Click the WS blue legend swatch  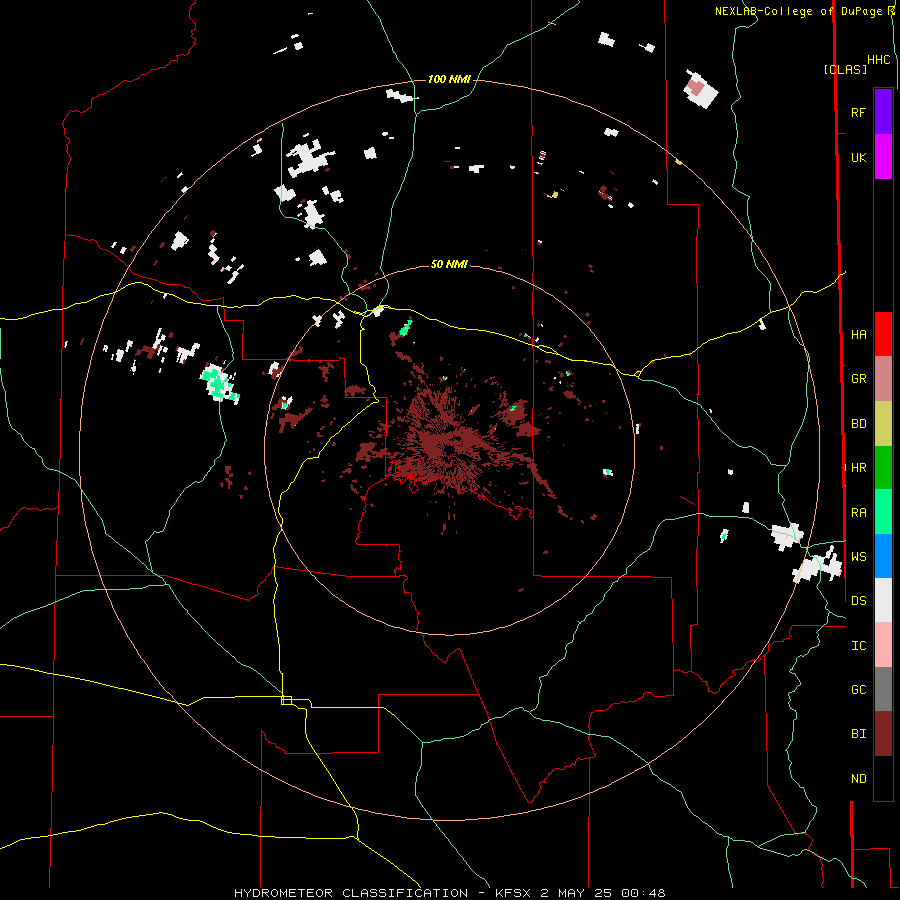click(x=883, y=556)
